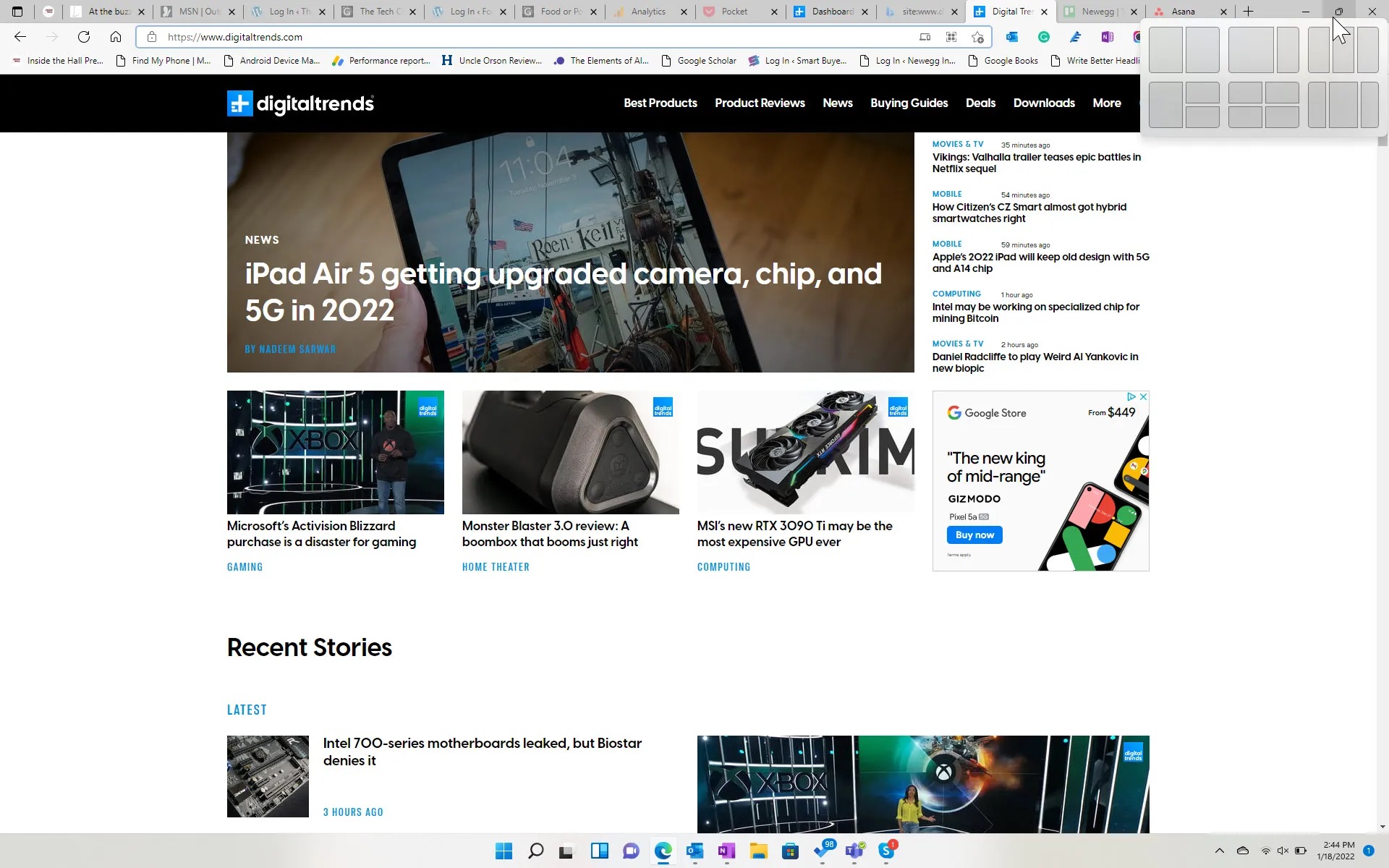Open the tab actions menu icon

[17, 12]
